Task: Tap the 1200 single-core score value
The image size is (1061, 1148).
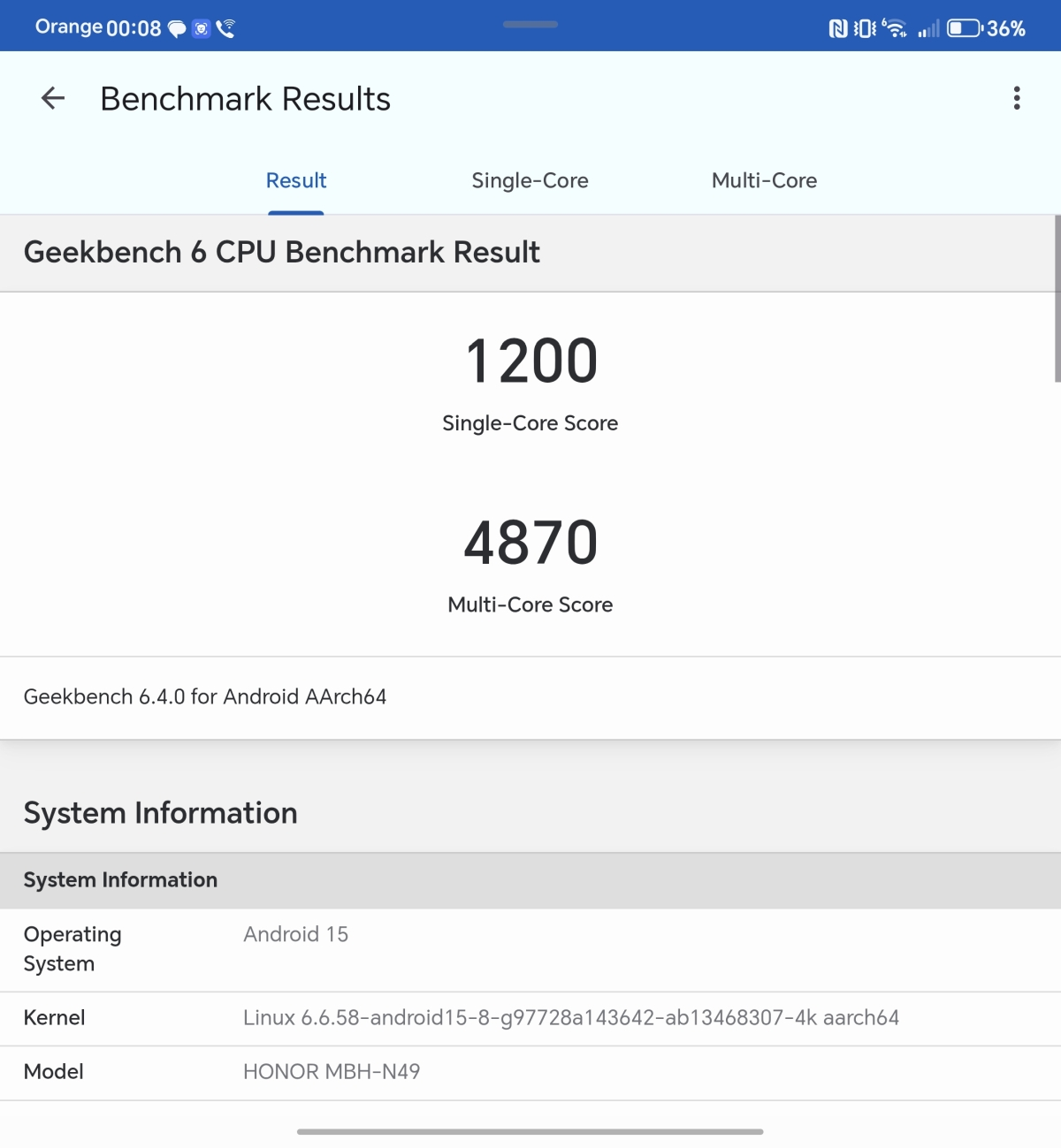Action: [531, 361]
